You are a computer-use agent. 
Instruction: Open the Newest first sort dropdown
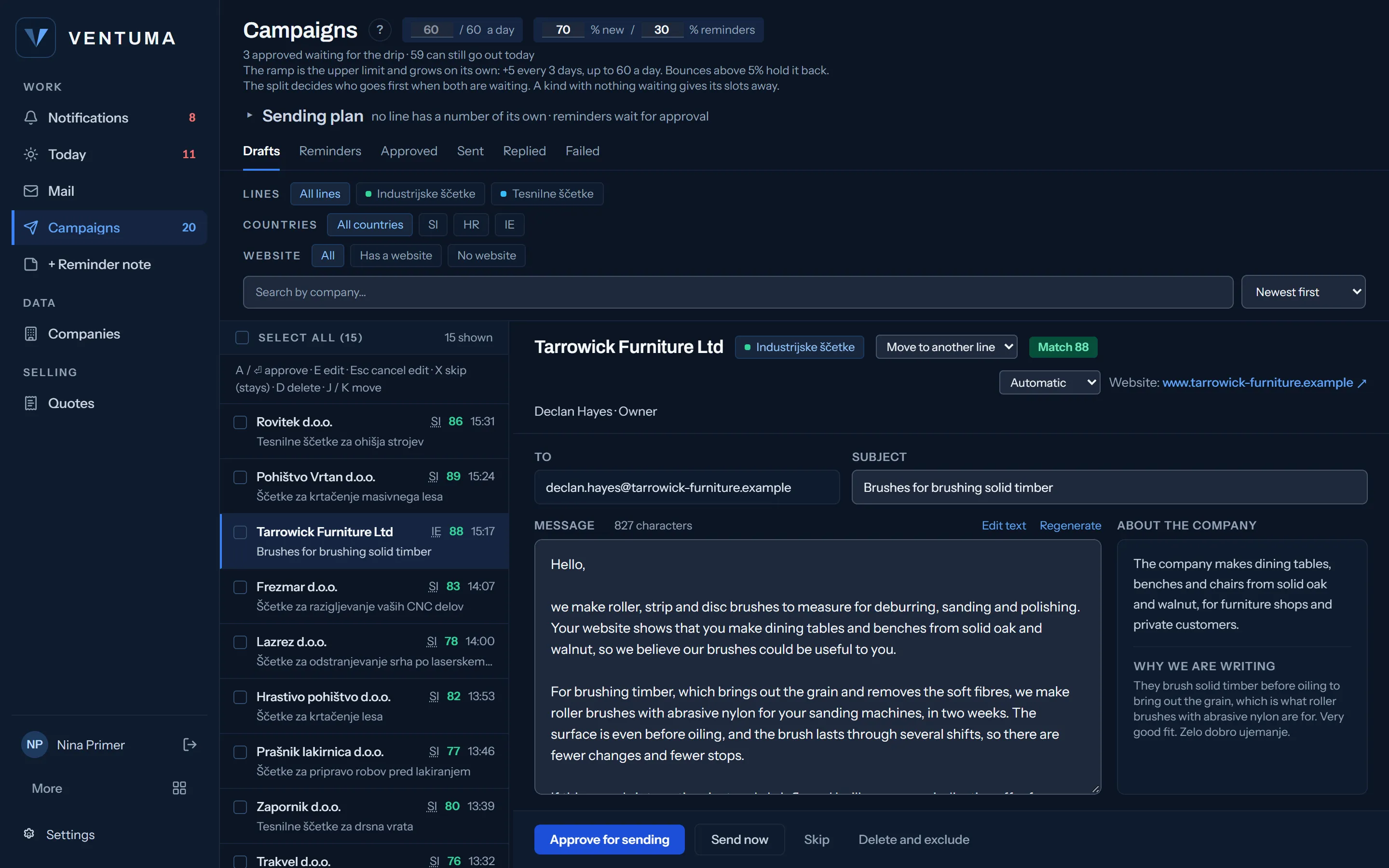(x=1303, y=292)
